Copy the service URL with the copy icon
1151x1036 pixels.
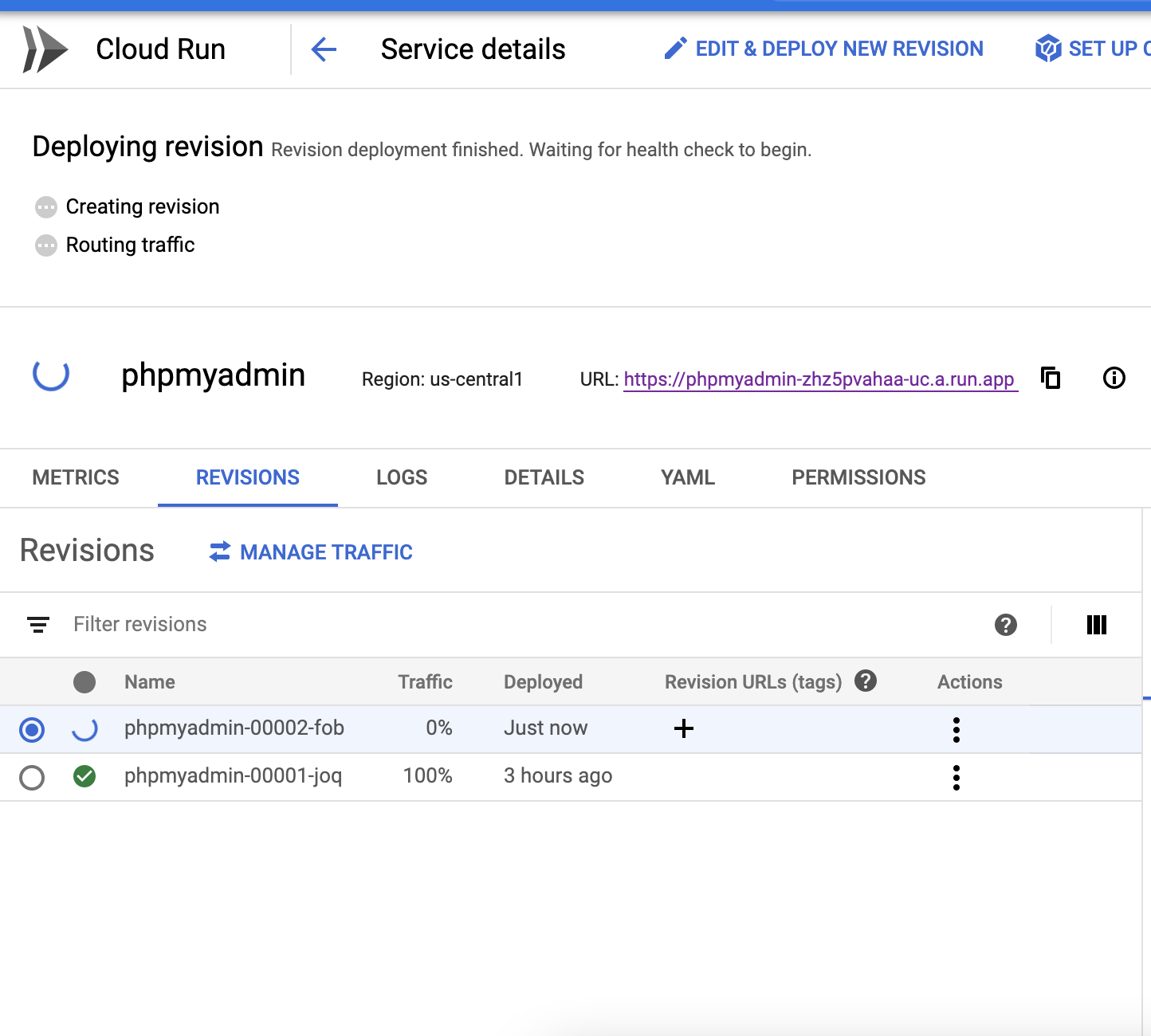(1051, 378)
